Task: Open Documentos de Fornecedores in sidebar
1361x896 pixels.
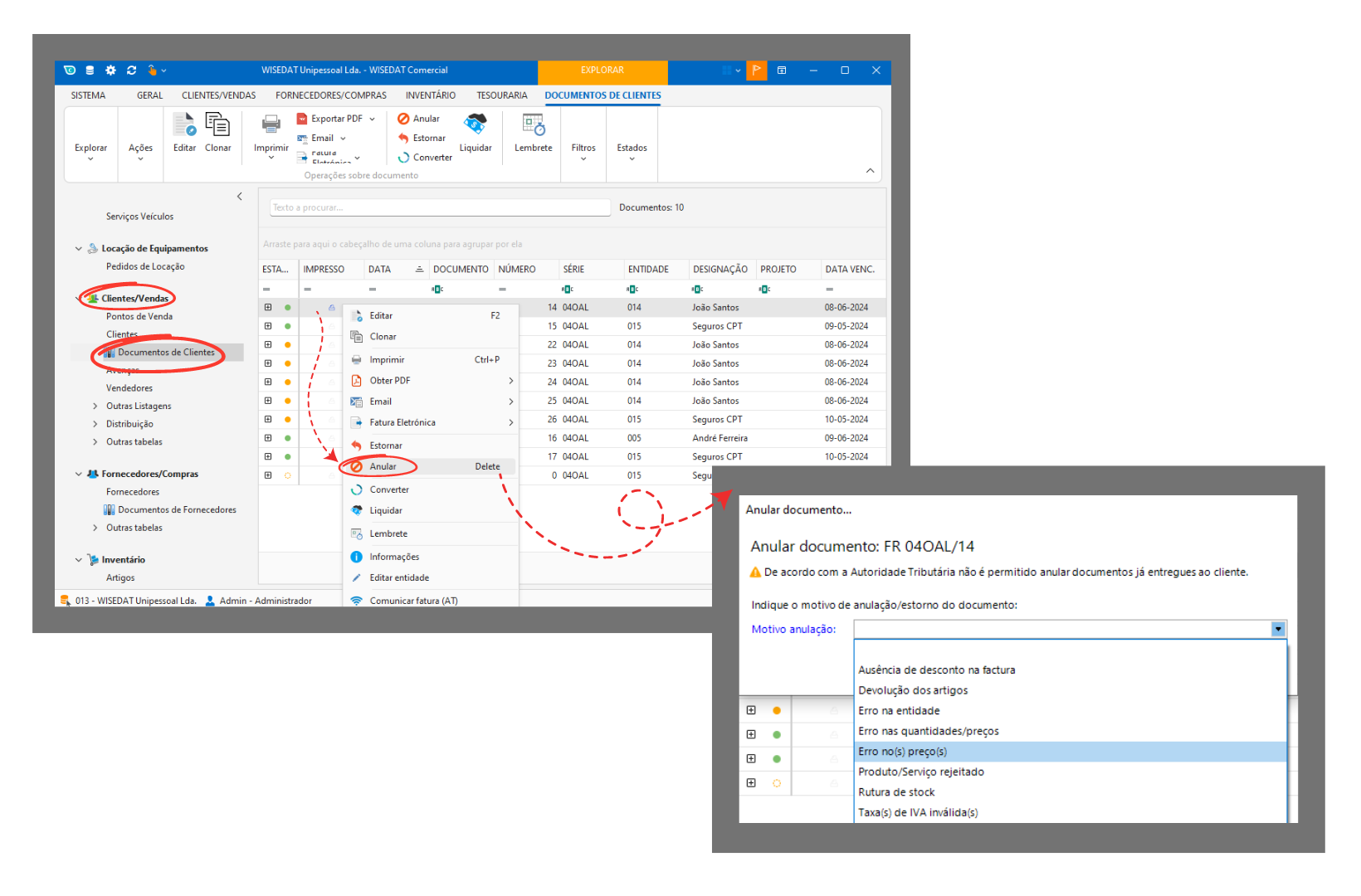Action: coord(177,510)
